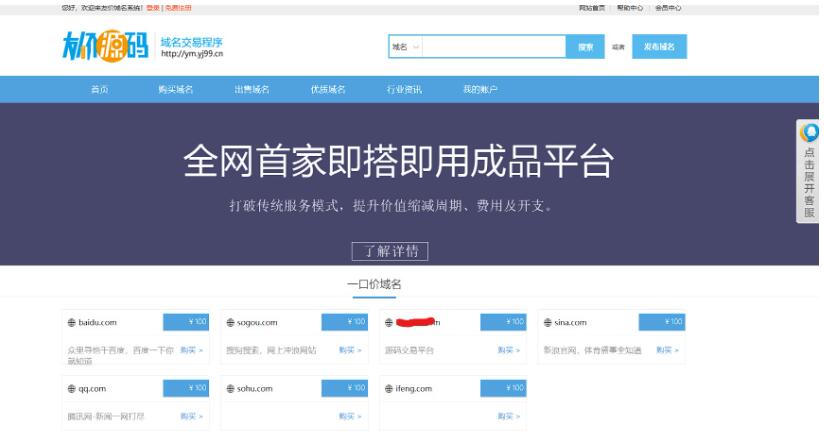Click the 友价源码 site logo

click(x=105, y=46)
